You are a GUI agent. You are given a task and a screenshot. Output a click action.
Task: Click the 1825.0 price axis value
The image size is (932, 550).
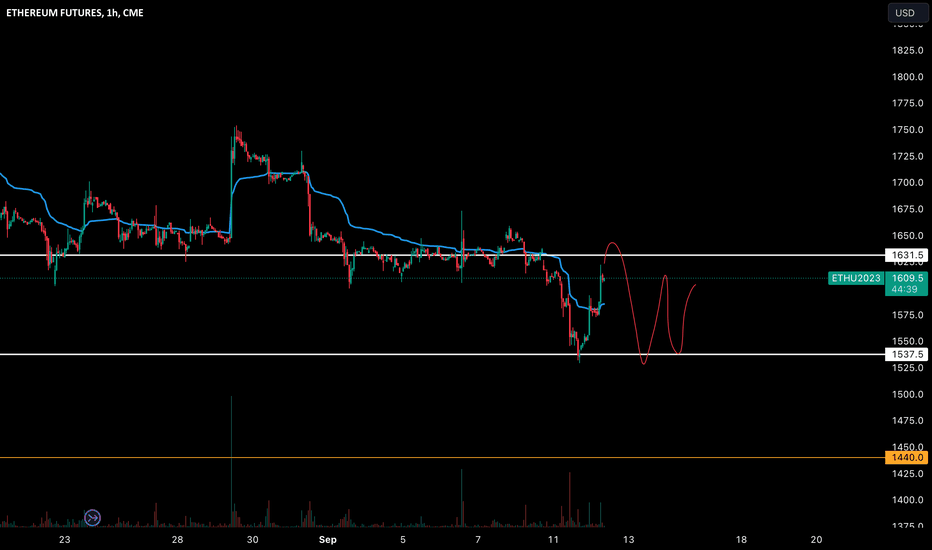tap(908, 51)
